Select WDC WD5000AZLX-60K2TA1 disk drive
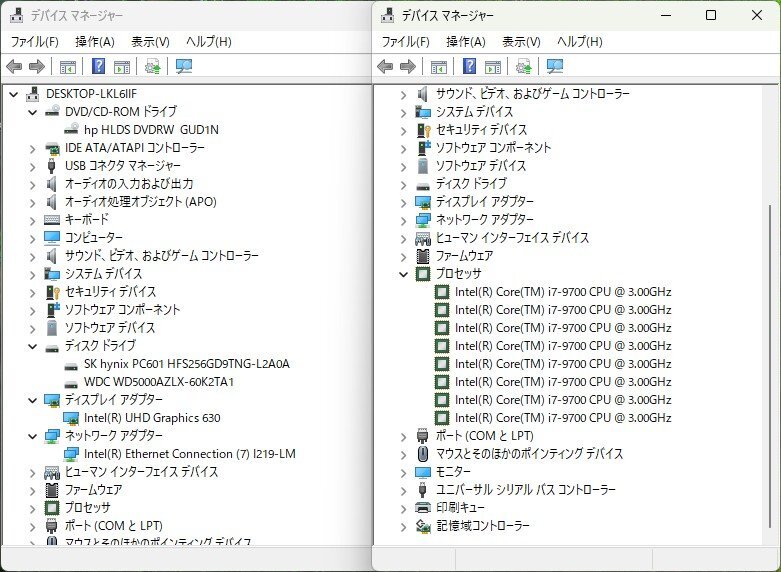The width and height of the screenshot is (781, 572). (x=158, y=382)
